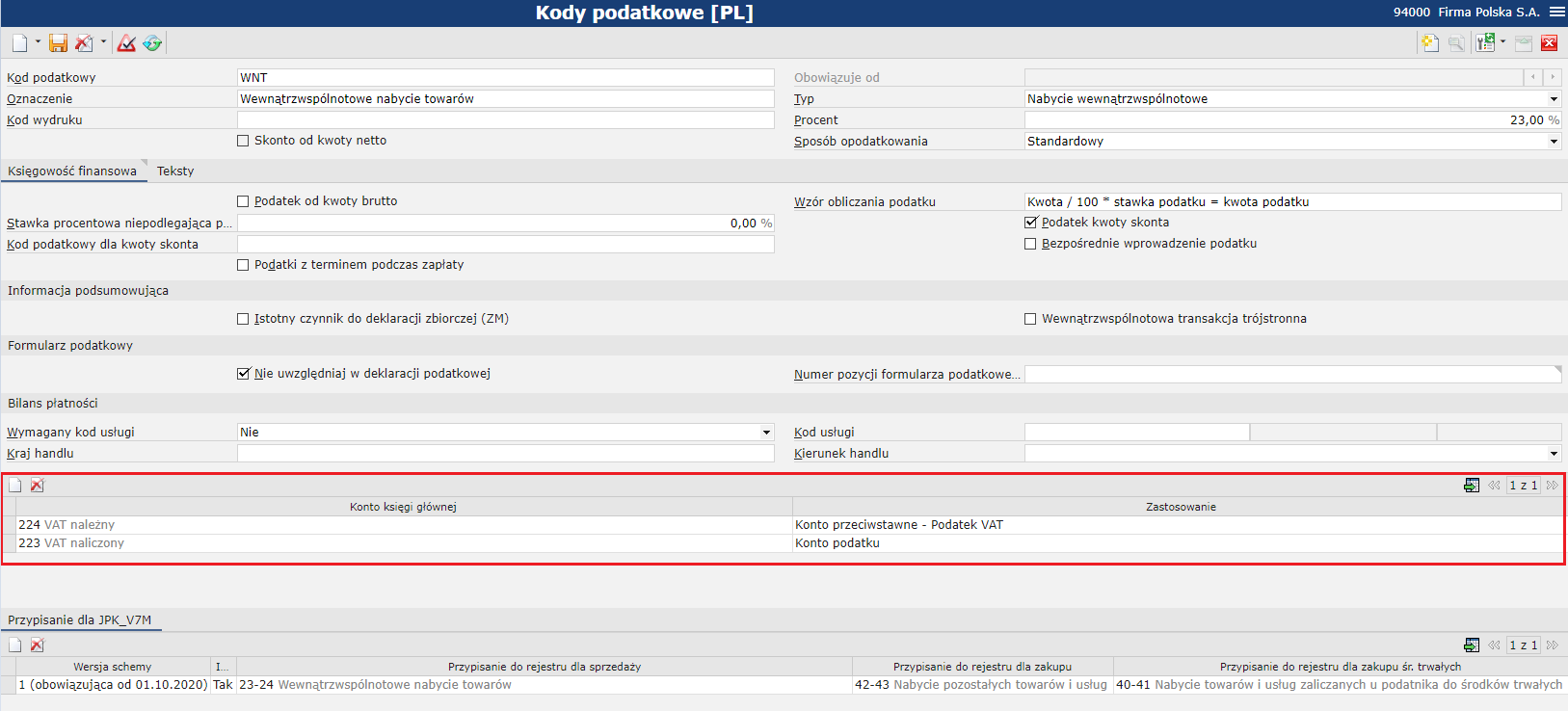Refresh the form using the green-blue arrows icon
Viewport: 1568px width, 711px height.
pos(152,42)
